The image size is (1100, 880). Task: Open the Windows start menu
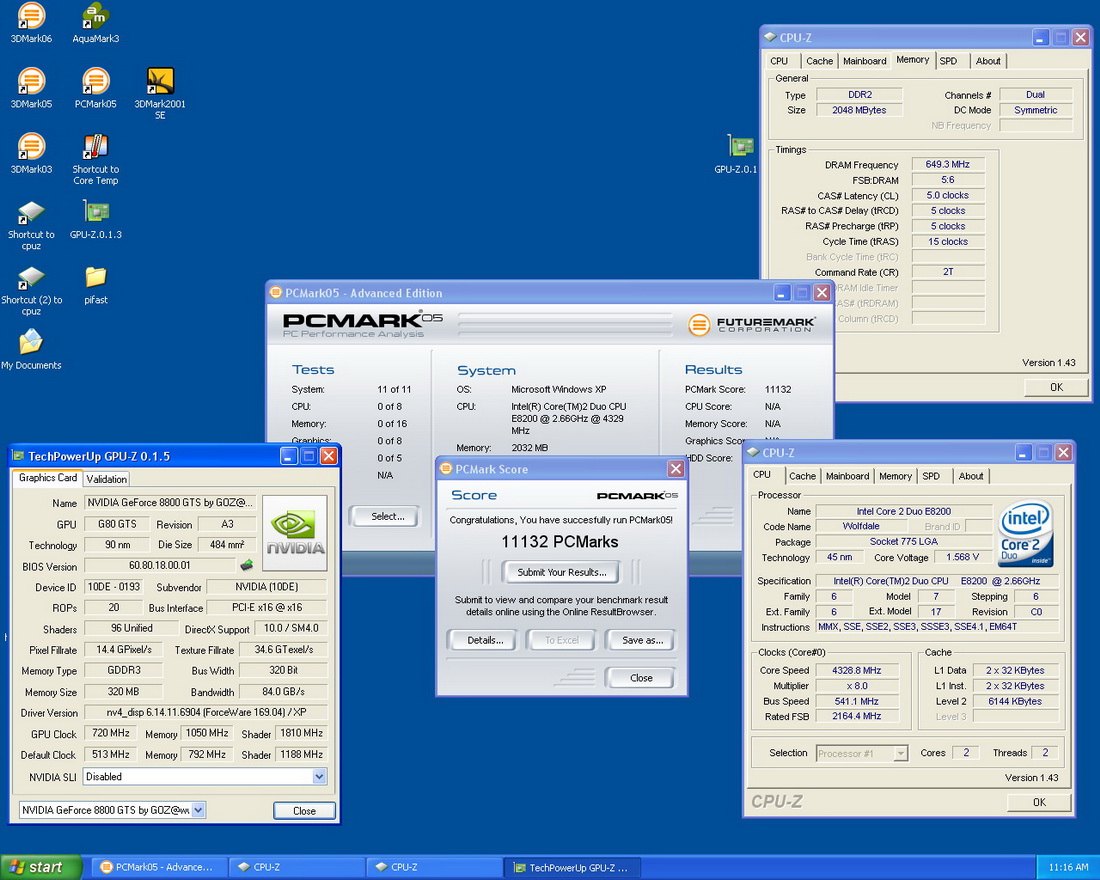click(41, 867)
